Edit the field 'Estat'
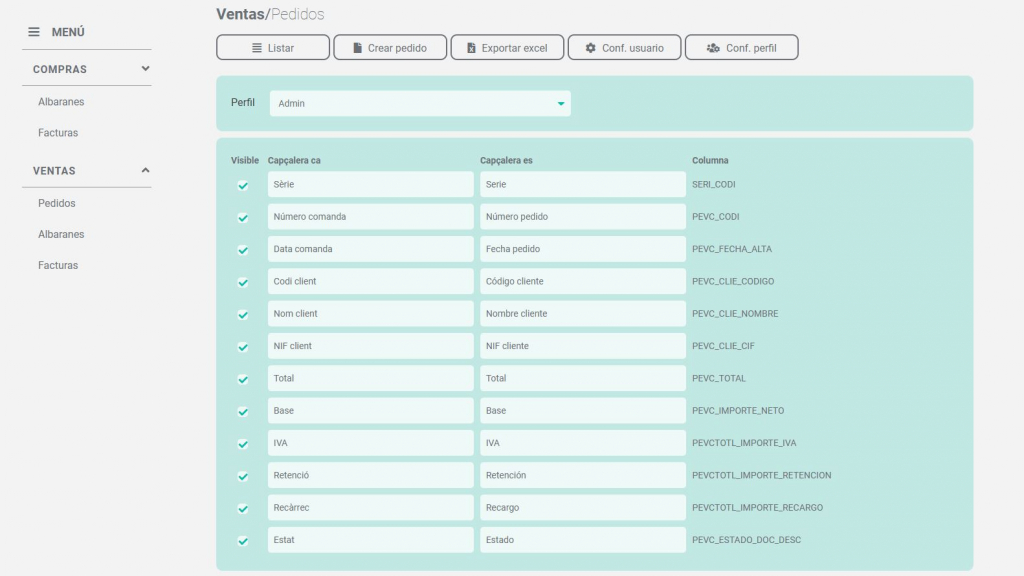The image size is (1024, 576). click(x=370, y=540)
